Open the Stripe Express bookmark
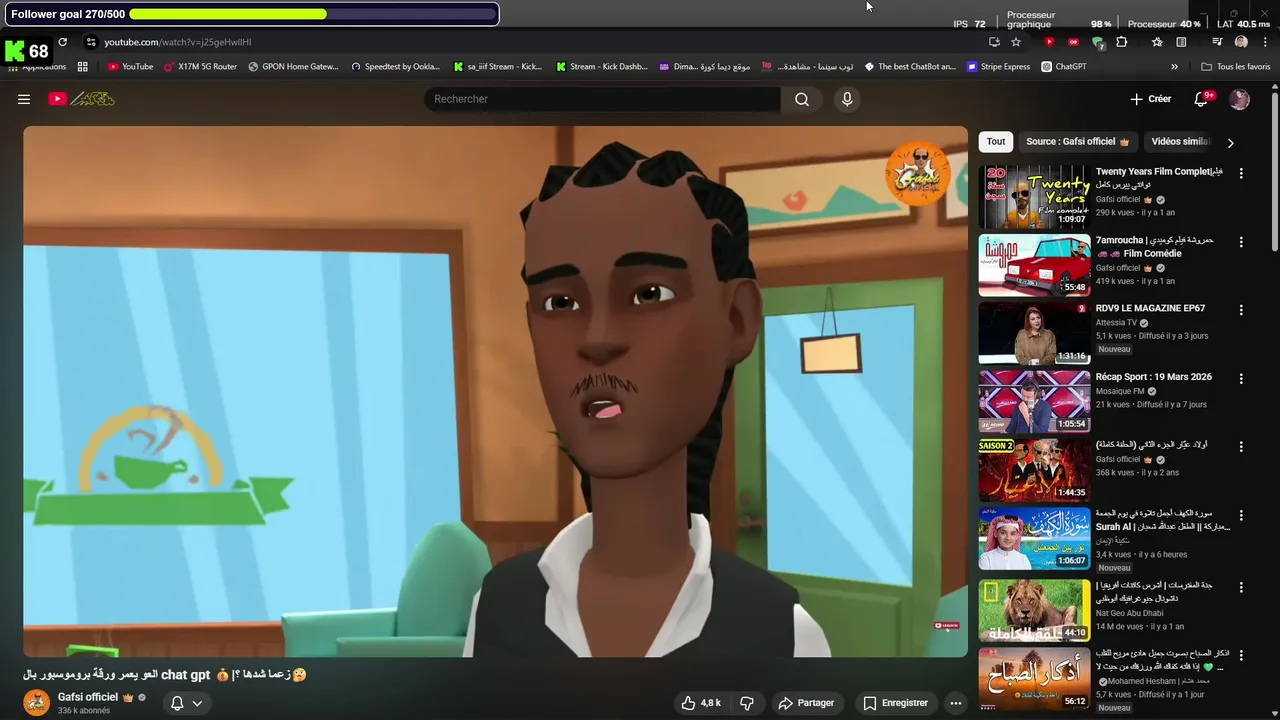The image size is (1280, 720). [x=998, y=67]
